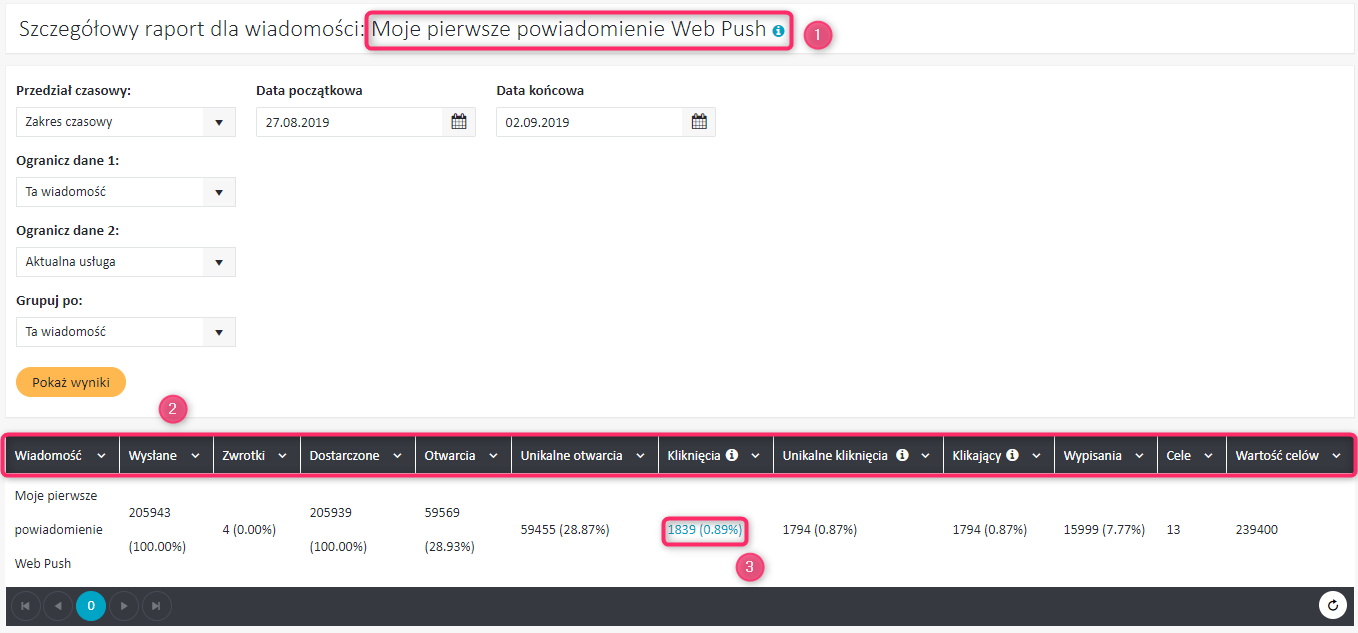Click info icon next to report title

[x=778, y=32]
